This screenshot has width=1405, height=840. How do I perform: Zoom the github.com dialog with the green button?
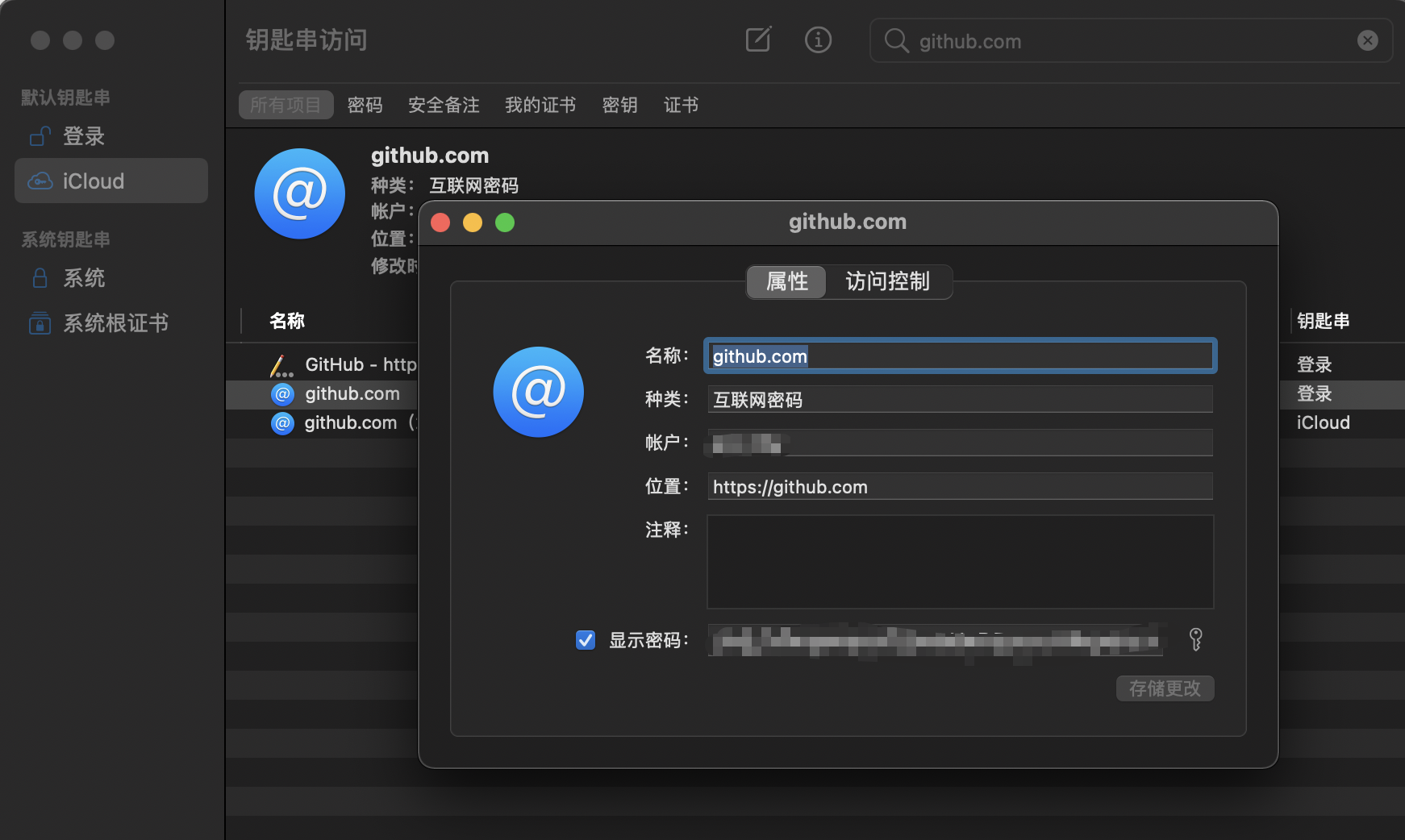coord(505,222)
